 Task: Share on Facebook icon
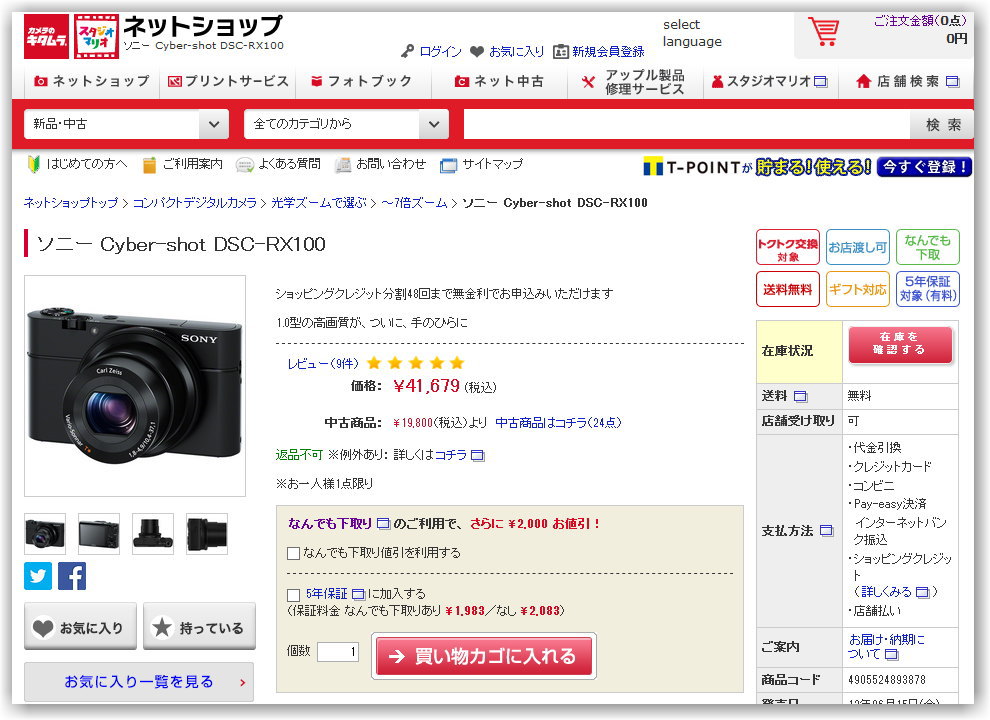click(x=72, y=575)
